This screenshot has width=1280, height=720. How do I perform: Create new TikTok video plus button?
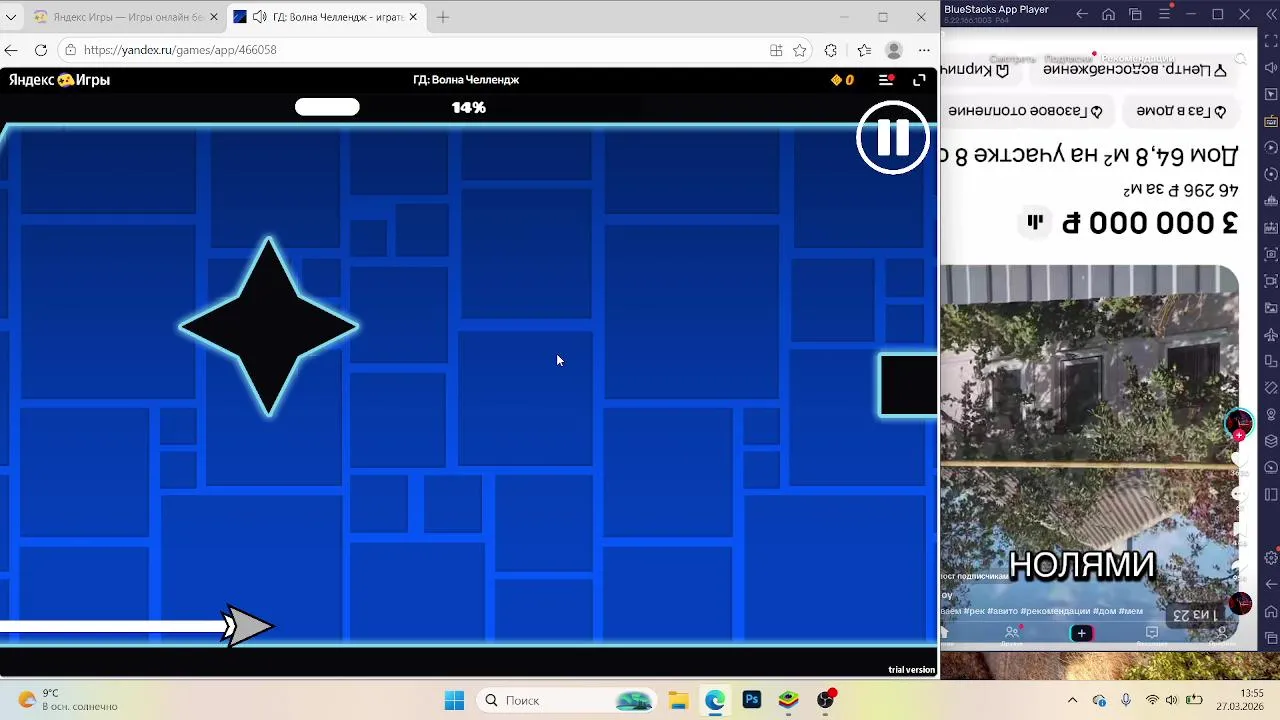[1081, 633]
